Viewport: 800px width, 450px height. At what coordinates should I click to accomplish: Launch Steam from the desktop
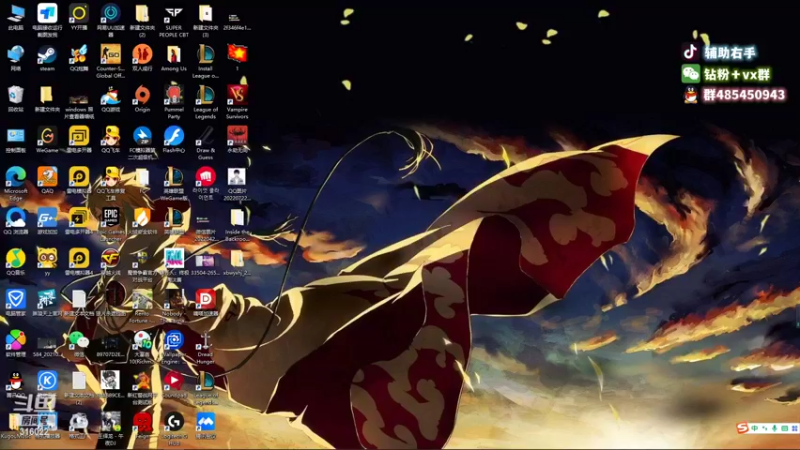(x=47, y=58)
